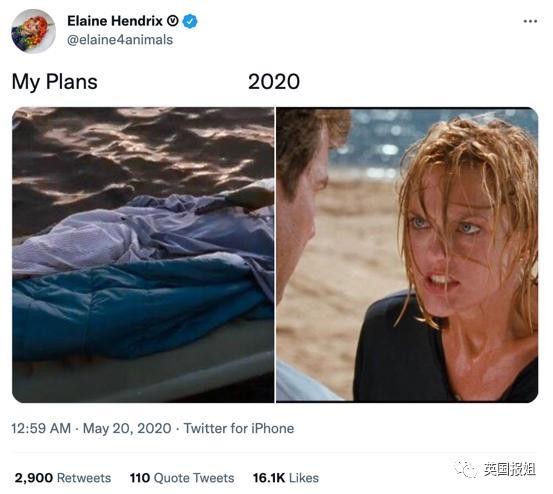Click the "2020" tweet text
The width and height of the screenshot is (553, 494).
click(274, 82)
